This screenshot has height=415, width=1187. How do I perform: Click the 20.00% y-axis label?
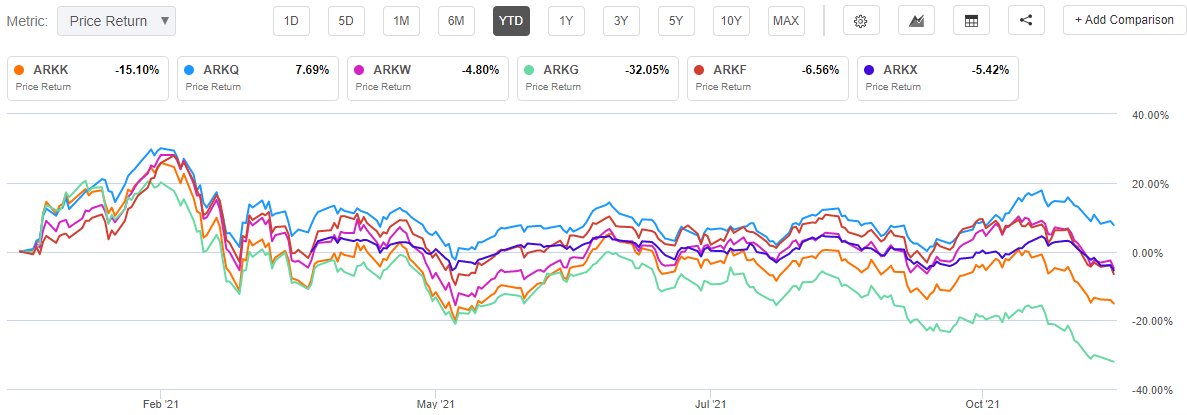(1151, 184)
